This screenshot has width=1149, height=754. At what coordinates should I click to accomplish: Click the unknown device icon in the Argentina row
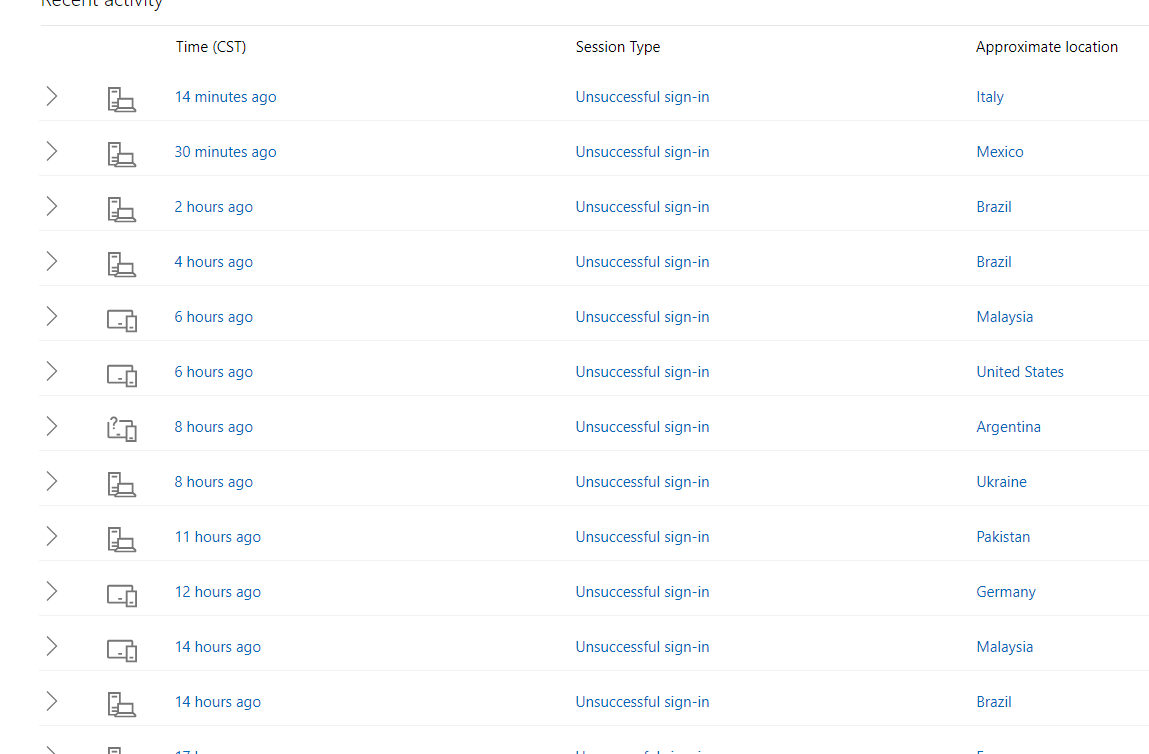121,428
